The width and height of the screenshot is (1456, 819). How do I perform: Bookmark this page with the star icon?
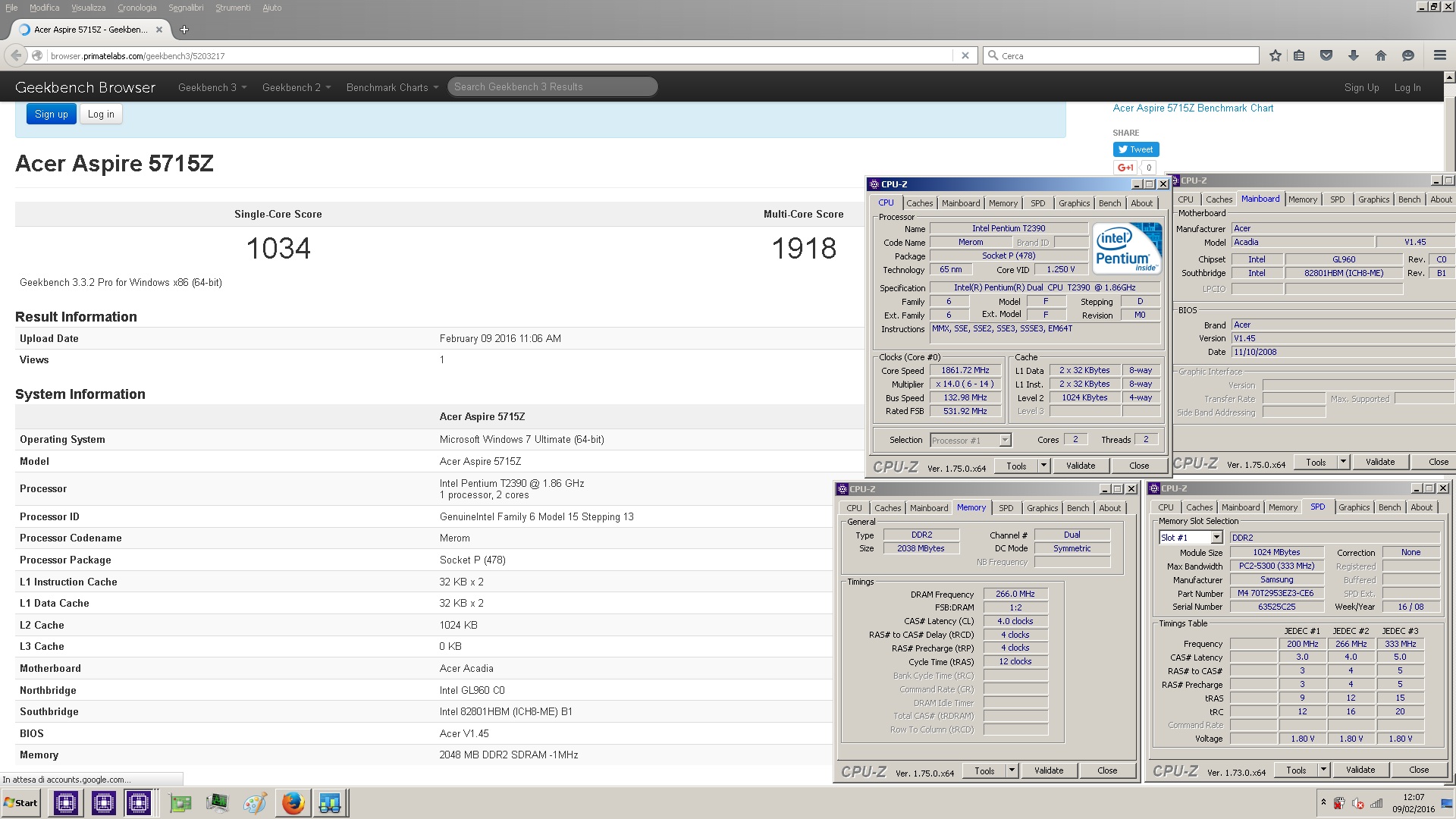[1276, 55]
